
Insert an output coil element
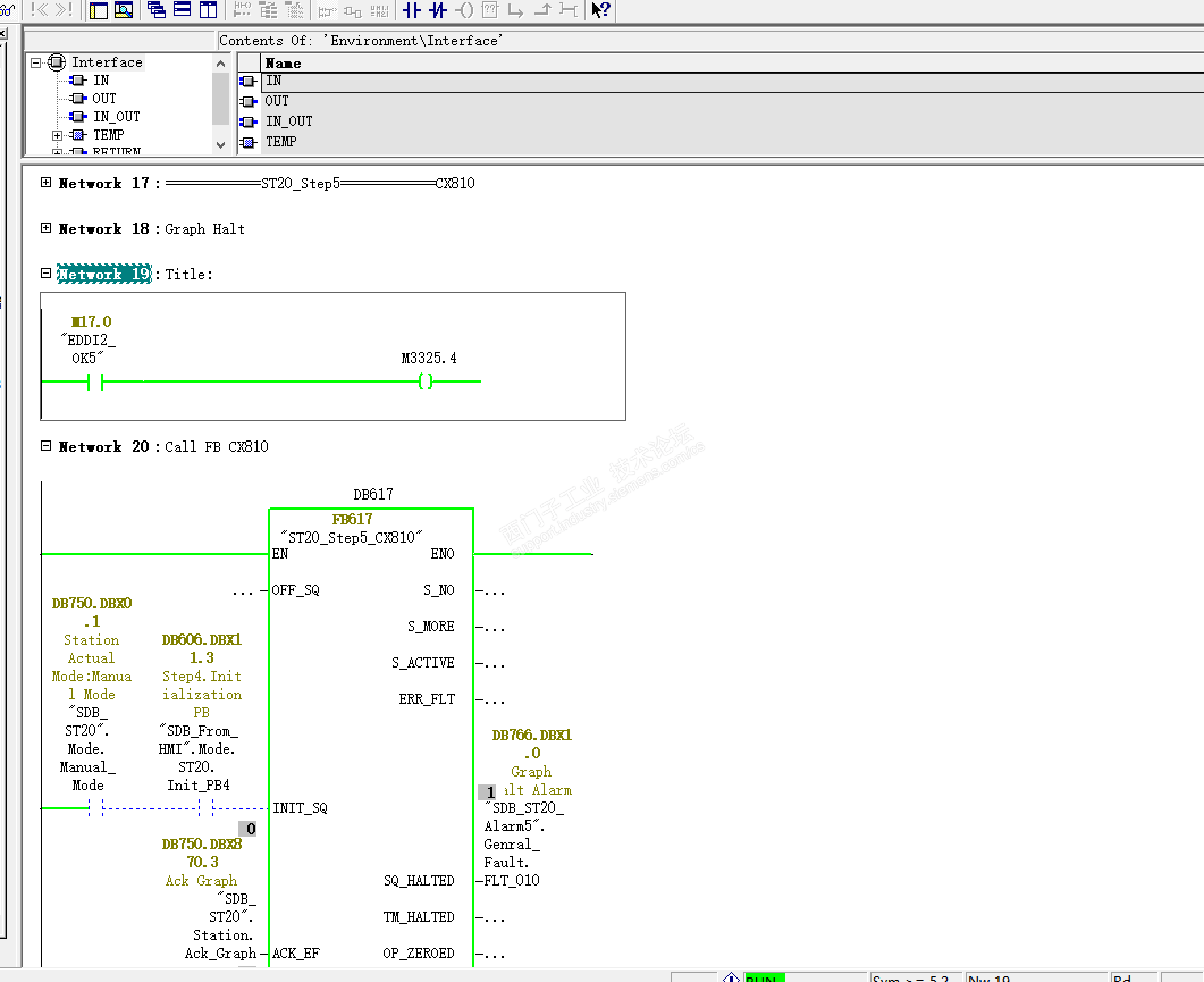[464, 10]
